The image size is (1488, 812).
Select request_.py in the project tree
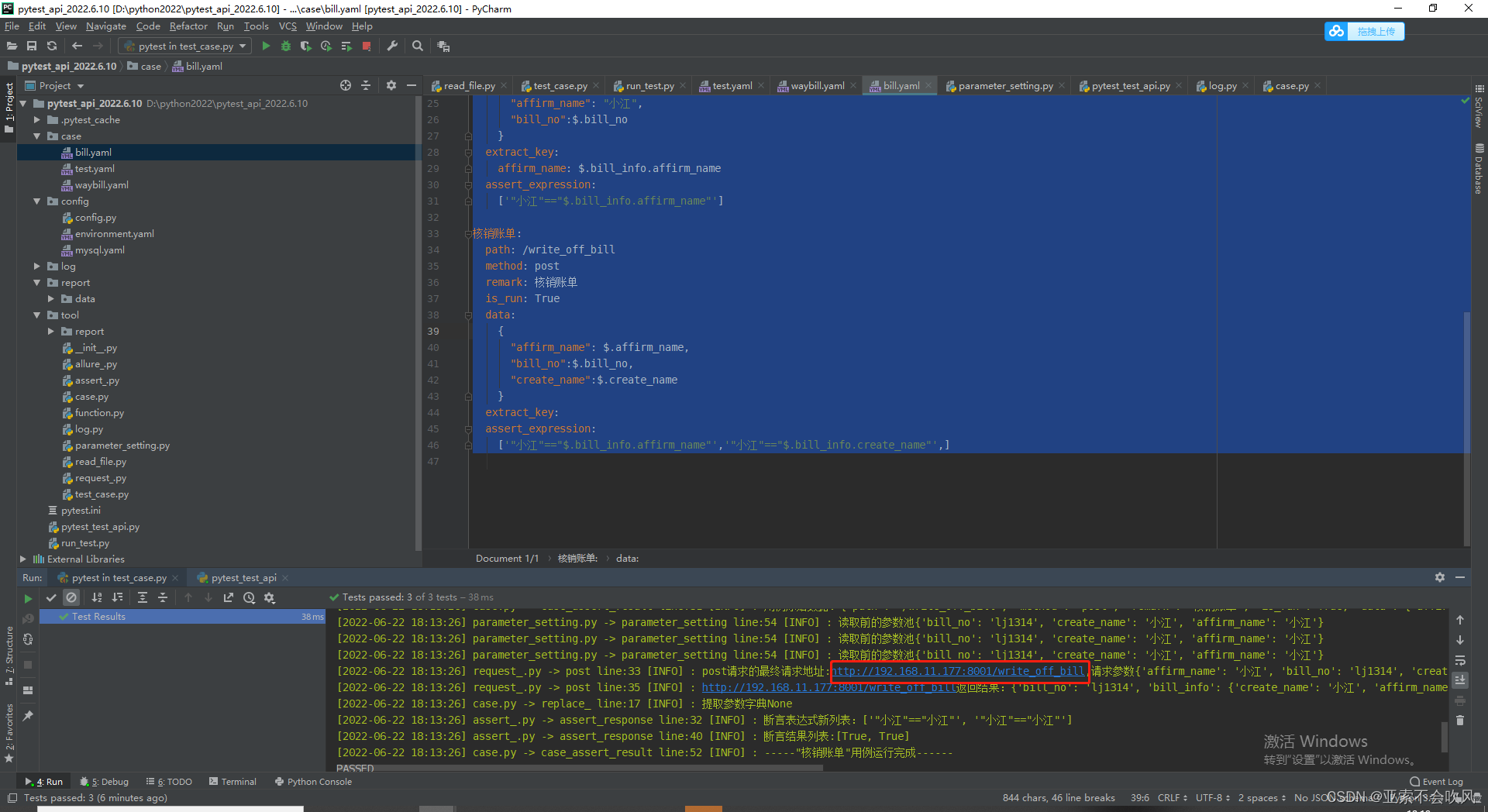pos(100,478)
